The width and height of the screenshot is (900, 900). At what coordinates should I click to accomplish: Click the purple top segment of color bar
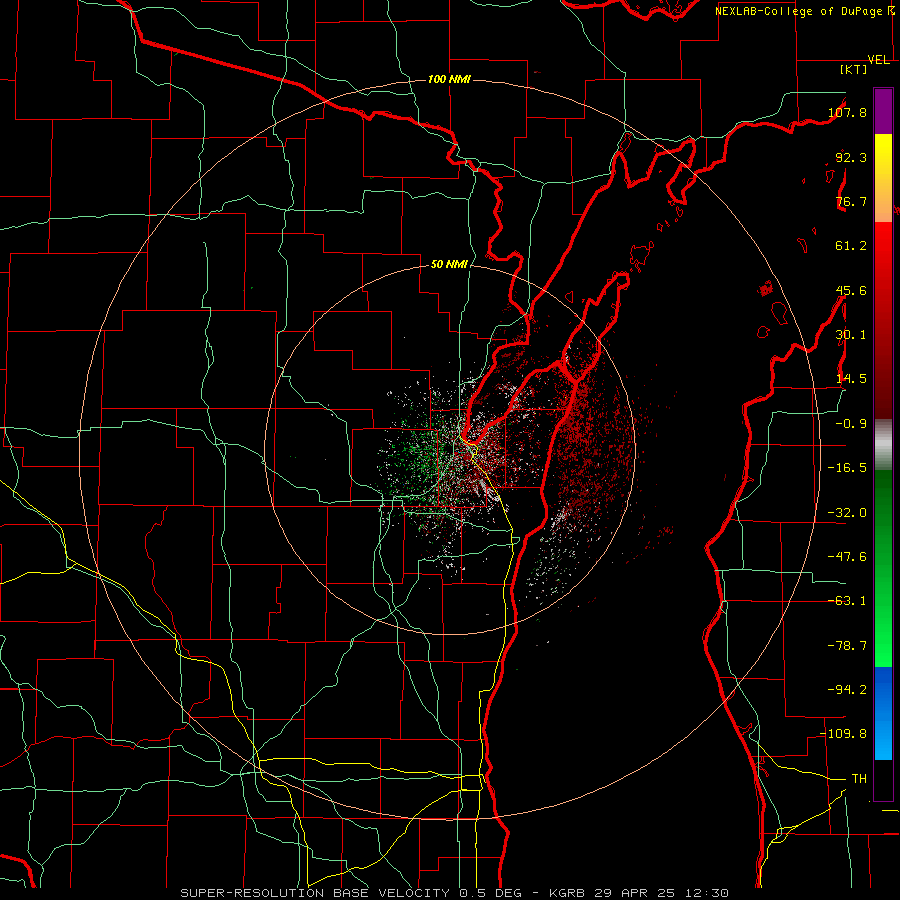click(x=883, y=111)
